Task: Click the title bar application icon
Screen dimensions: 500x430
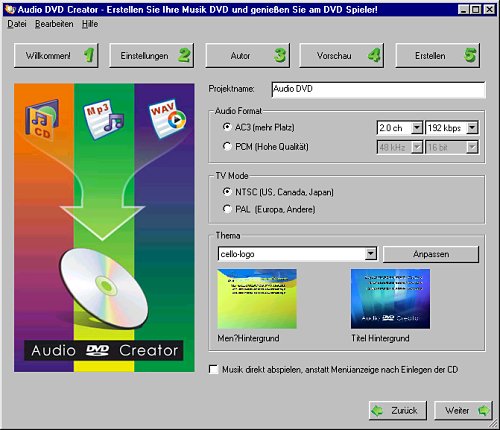Action: click(x=10, y=9)
